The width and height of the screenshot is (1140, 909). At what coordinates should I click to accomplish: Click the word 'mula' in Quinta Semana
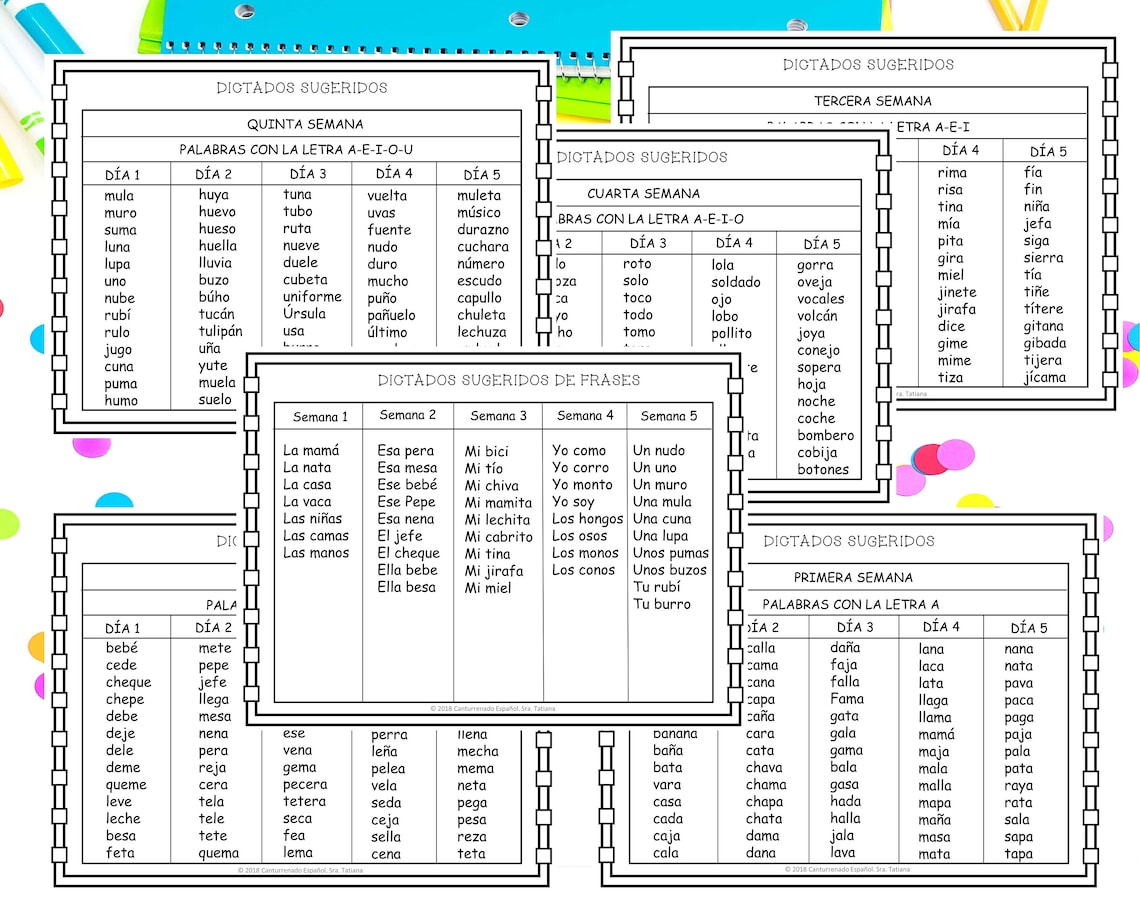click(119, 196)
